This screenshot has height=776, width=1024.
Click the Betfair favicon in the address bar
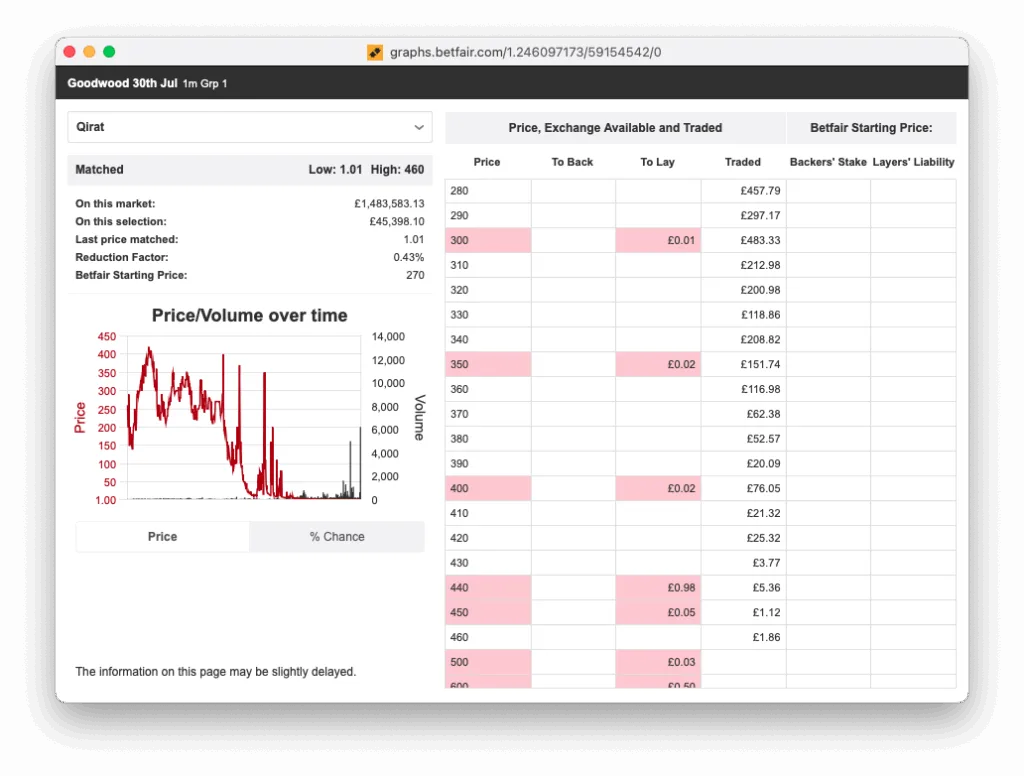tap(375, 52)
